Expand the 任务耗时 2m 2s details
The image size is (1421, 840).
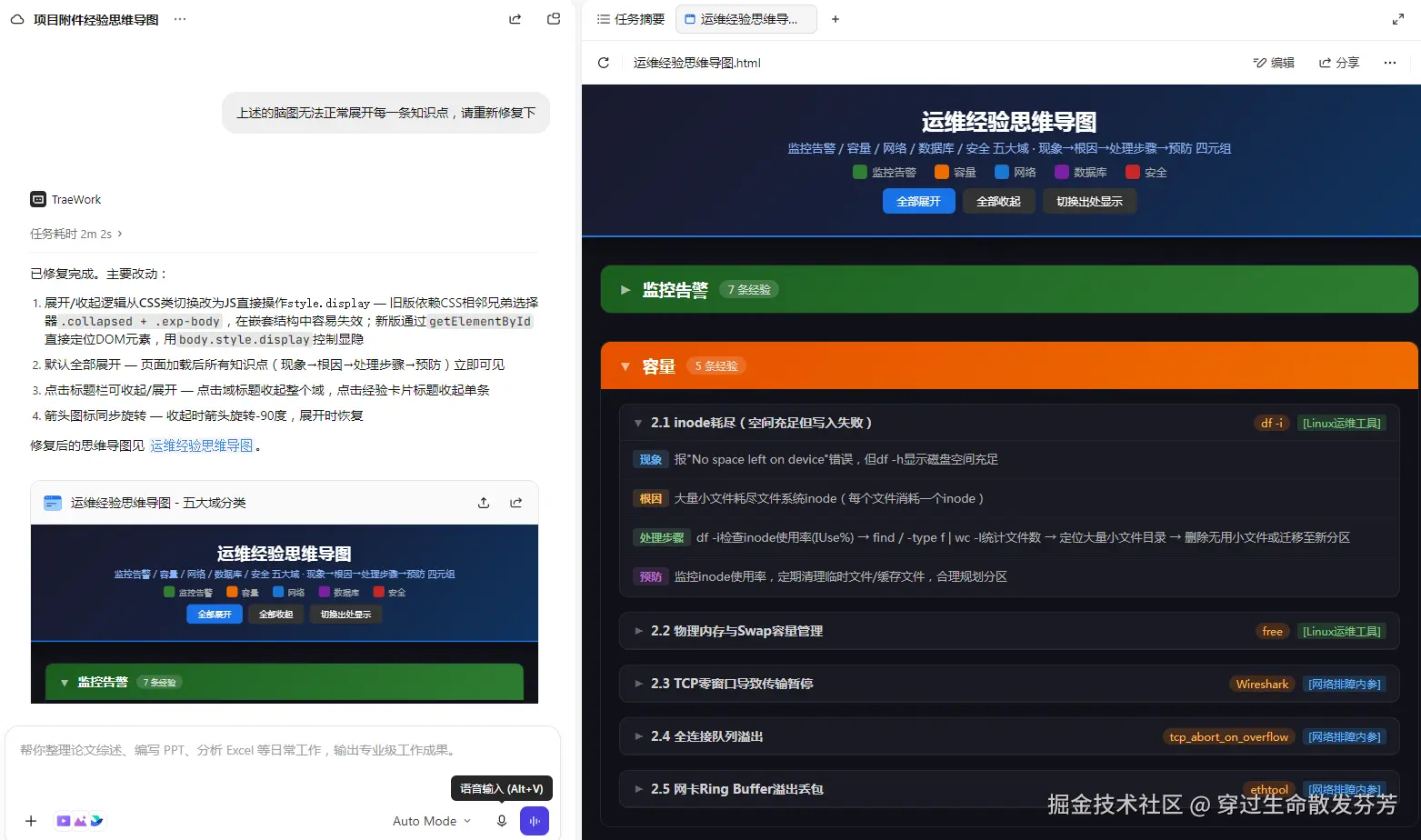click(76, 234)
